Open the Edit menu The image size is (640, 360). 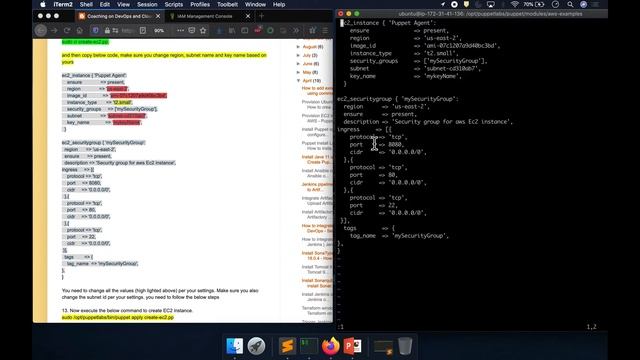[105, 4]
